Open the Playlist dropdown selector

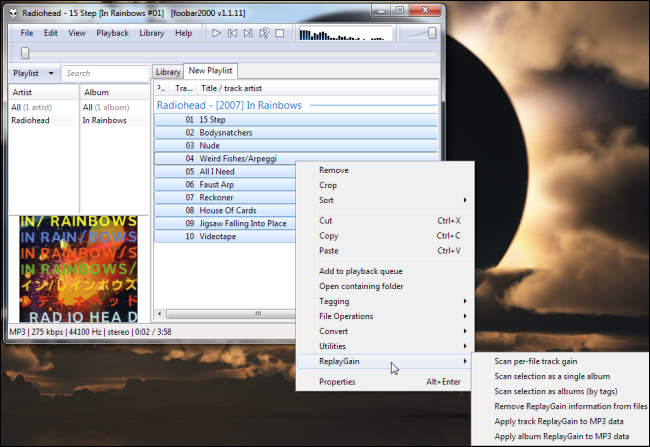tap(34, 73)
